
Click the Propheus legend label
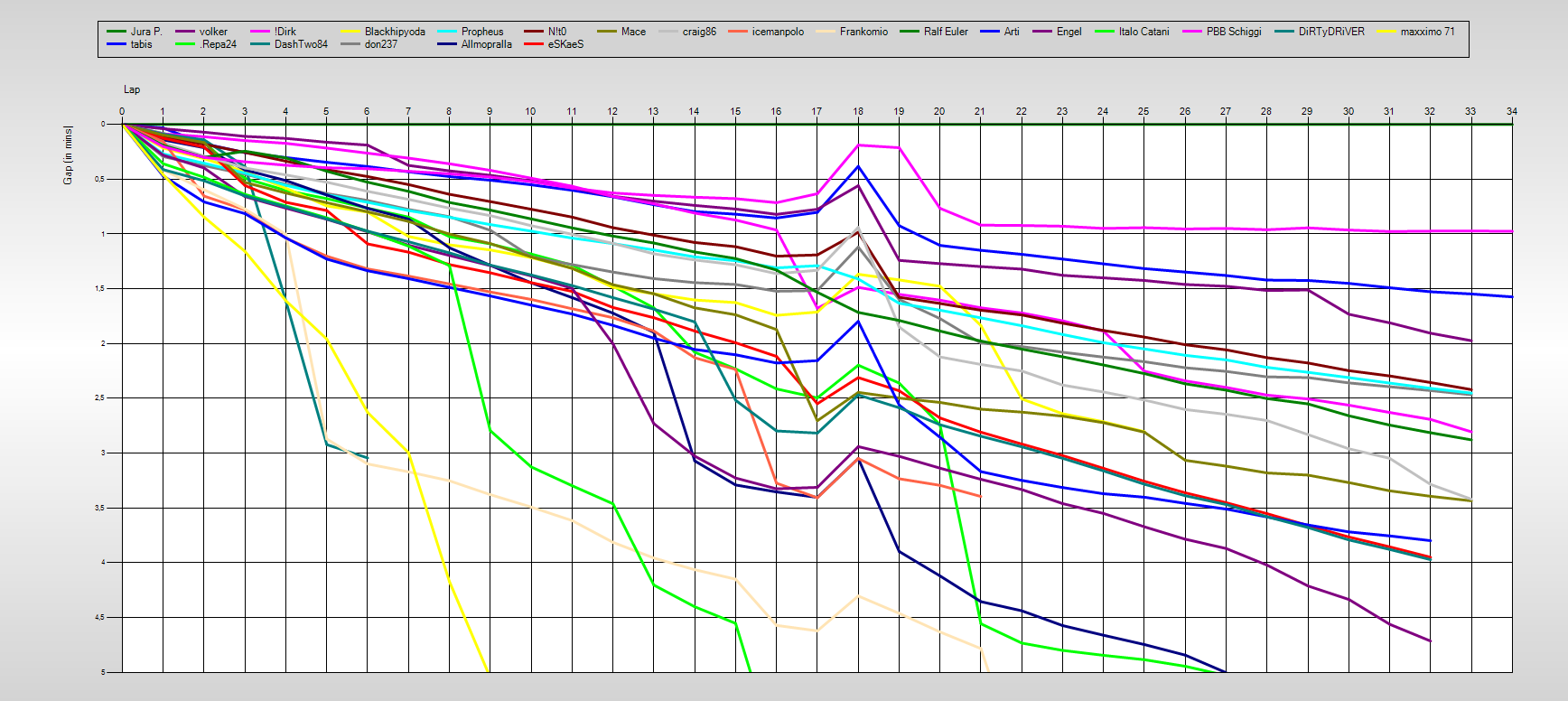click(x=482, y=32)
